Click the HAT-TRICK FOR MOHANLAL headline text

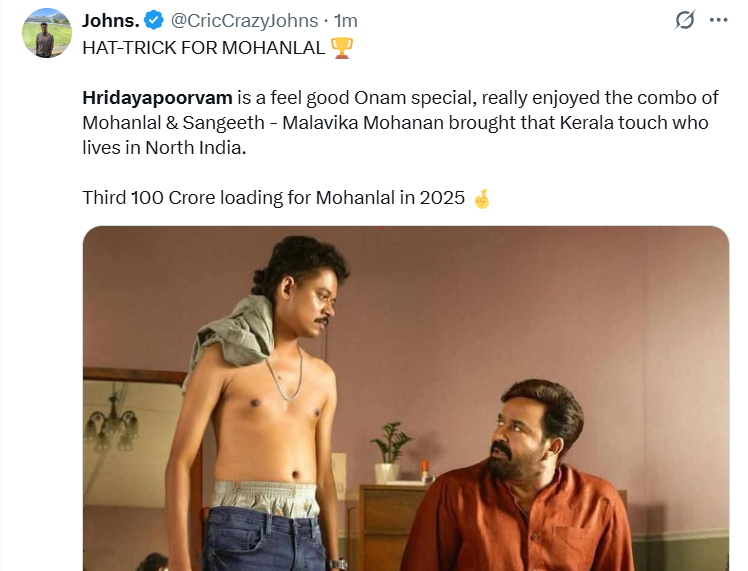coord(204,47)
